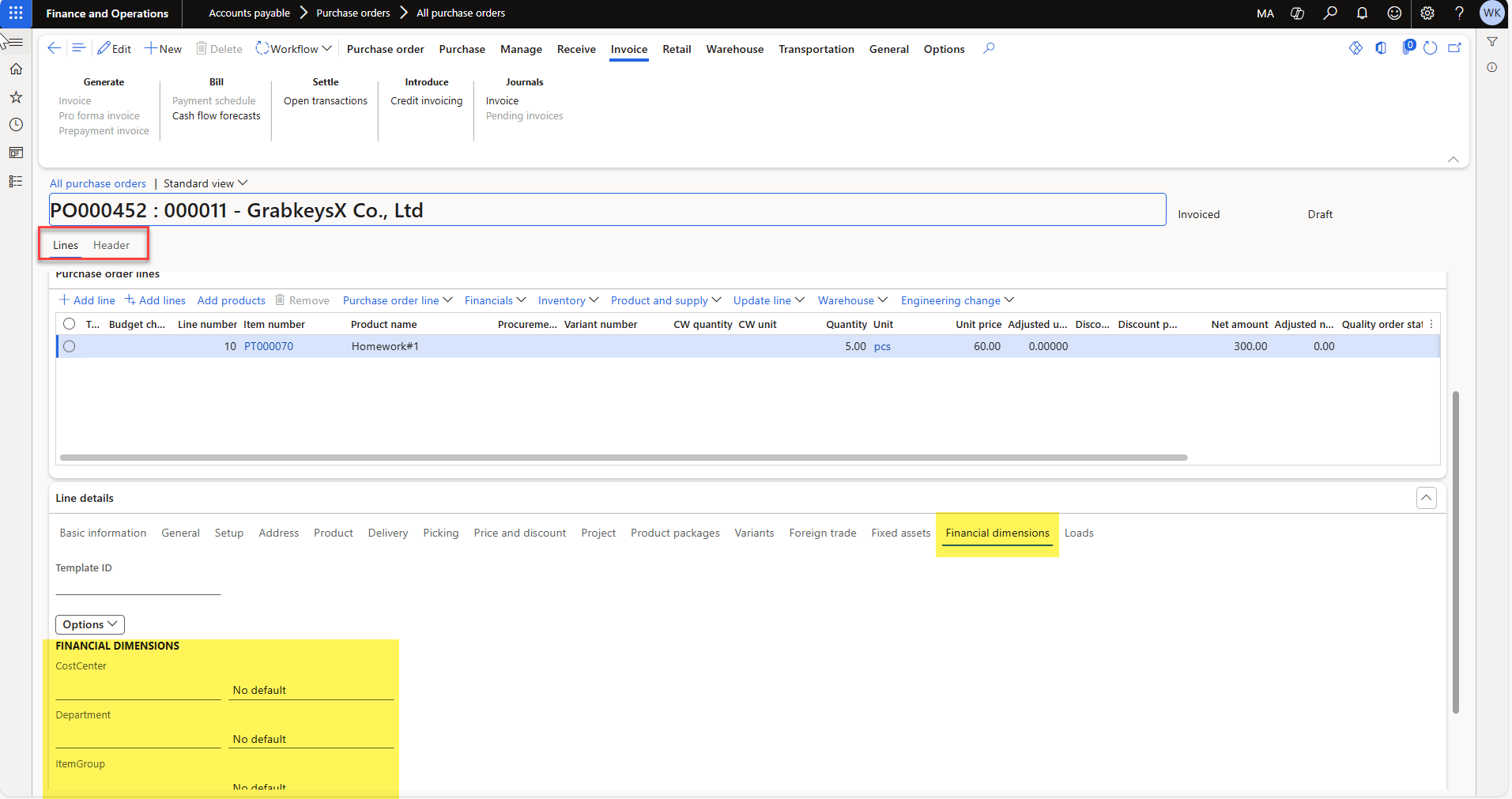The height and width of the screenshot is (799, 1512).
Task: Go to Home in left sidebar
Action: (x=16, y=70)
